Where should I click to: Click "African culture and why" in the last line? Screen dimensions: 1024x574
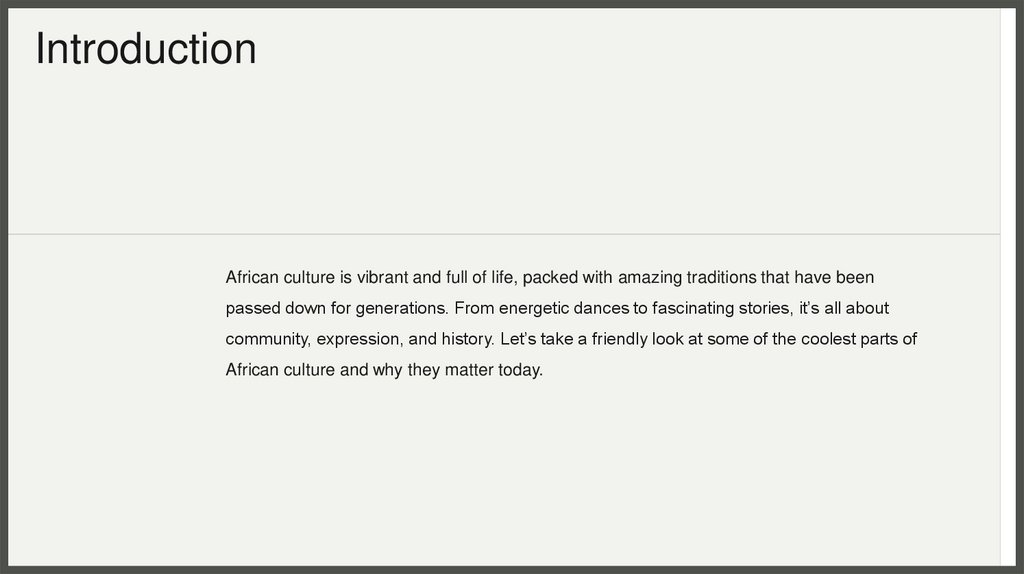click(312, 370)
